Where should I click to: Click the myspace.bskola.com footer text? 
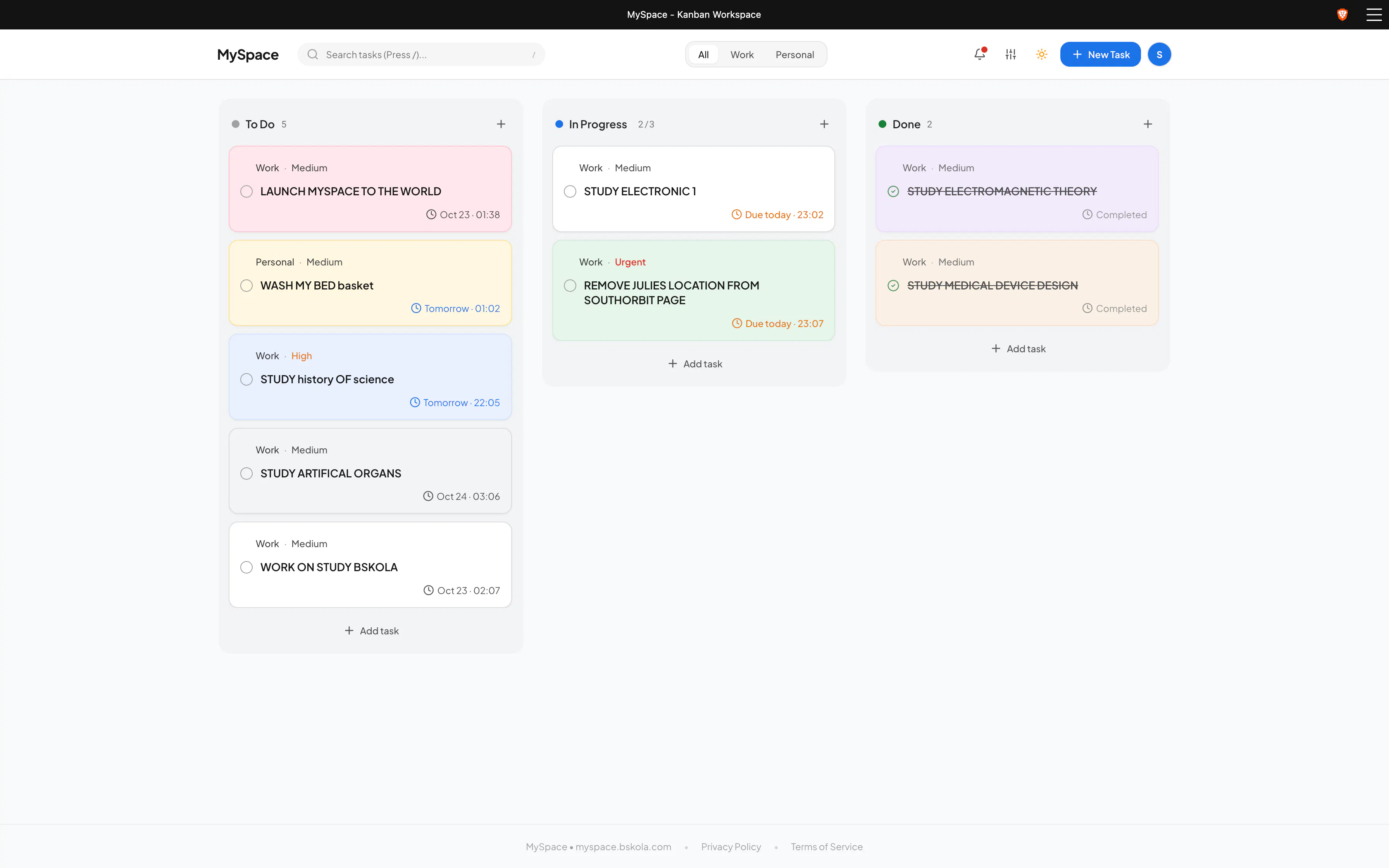click(623, 847)
